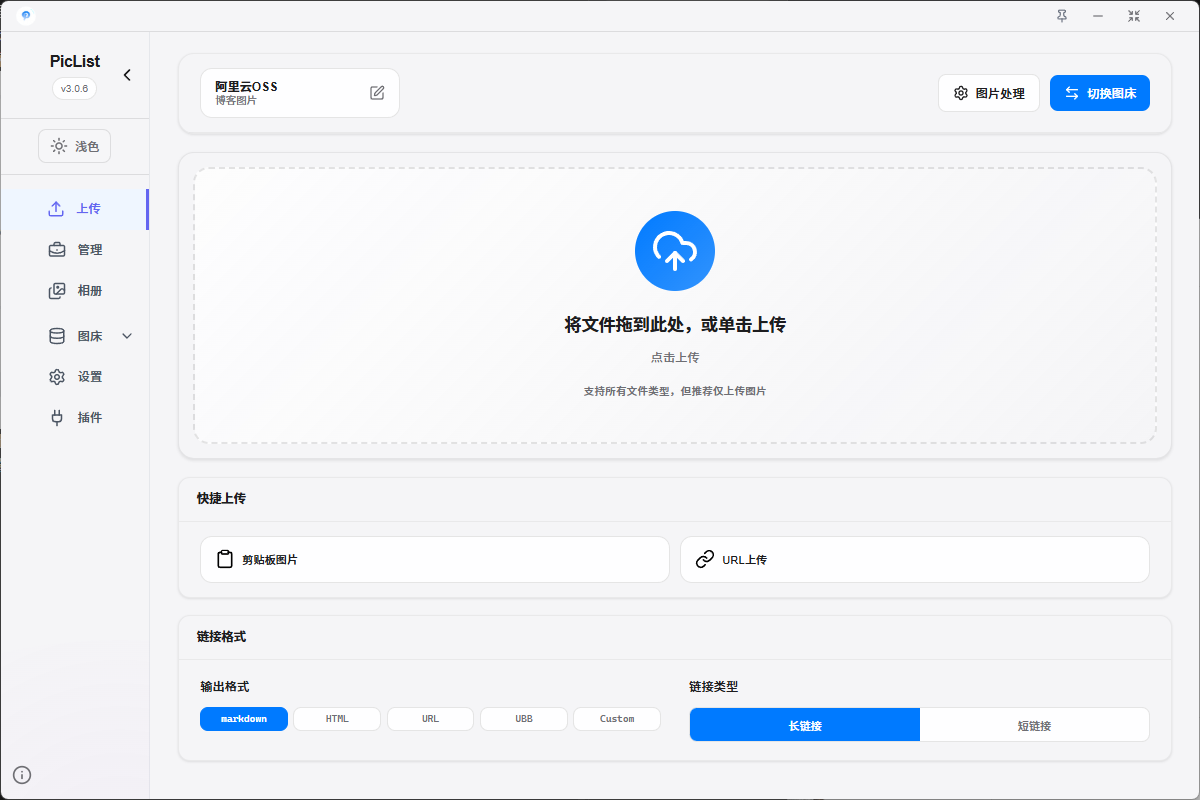Select the markdown output format
1200x800 pixels.
[244, 719]
